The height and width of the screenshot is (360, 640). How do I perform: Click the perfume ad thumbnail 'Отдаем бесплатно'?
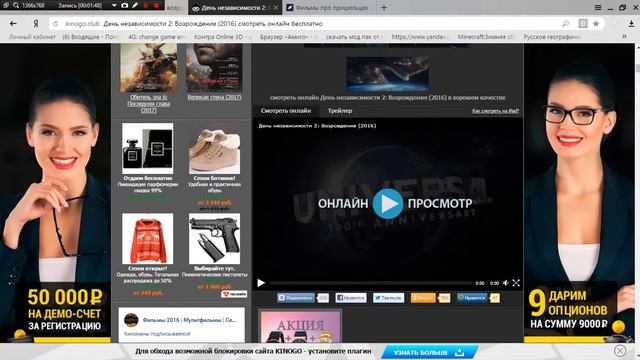click(x=147, y=148)
